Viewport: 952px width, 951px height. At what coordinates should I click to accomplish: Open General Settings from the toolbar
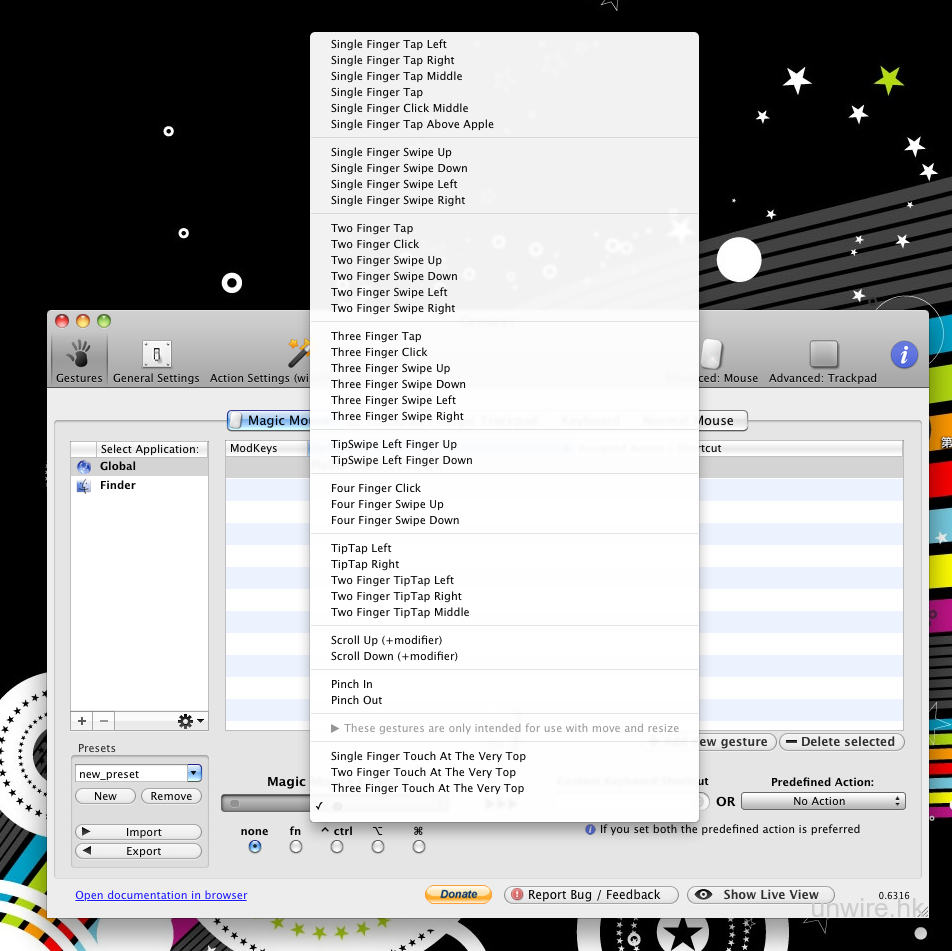coord(157,360)
